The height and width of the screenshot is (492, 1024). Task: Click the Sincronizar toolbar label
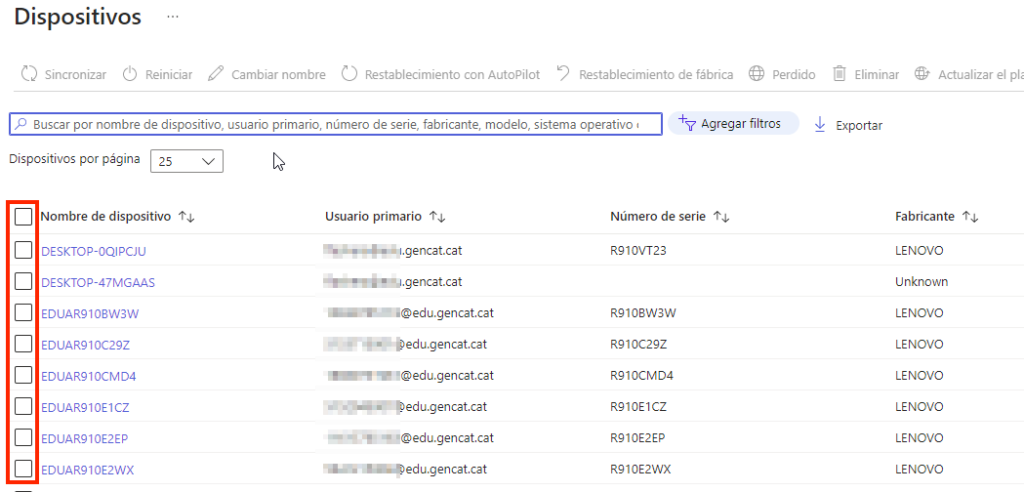click(76, 74)
